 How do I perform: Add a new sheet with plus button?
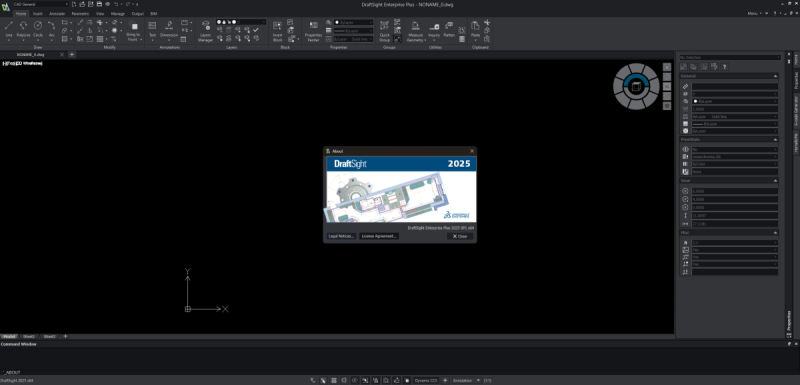click(65, 337)
